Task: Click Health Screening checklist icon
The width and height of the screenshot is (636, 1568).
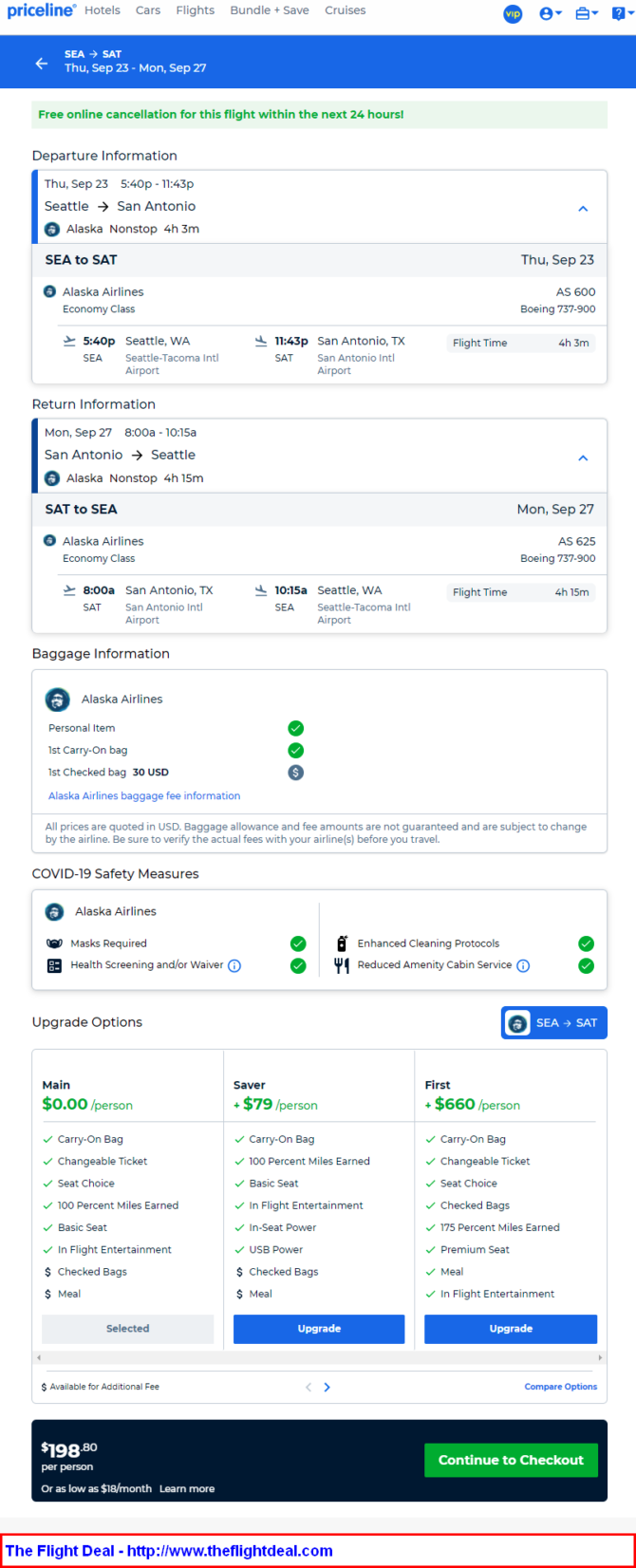Action: 54,965
